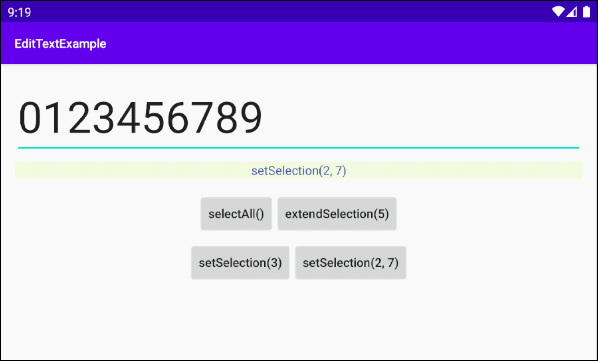The image size is (598, 361).
Task: Place cursor on digit 1 in text field
Action: point(53,118)
